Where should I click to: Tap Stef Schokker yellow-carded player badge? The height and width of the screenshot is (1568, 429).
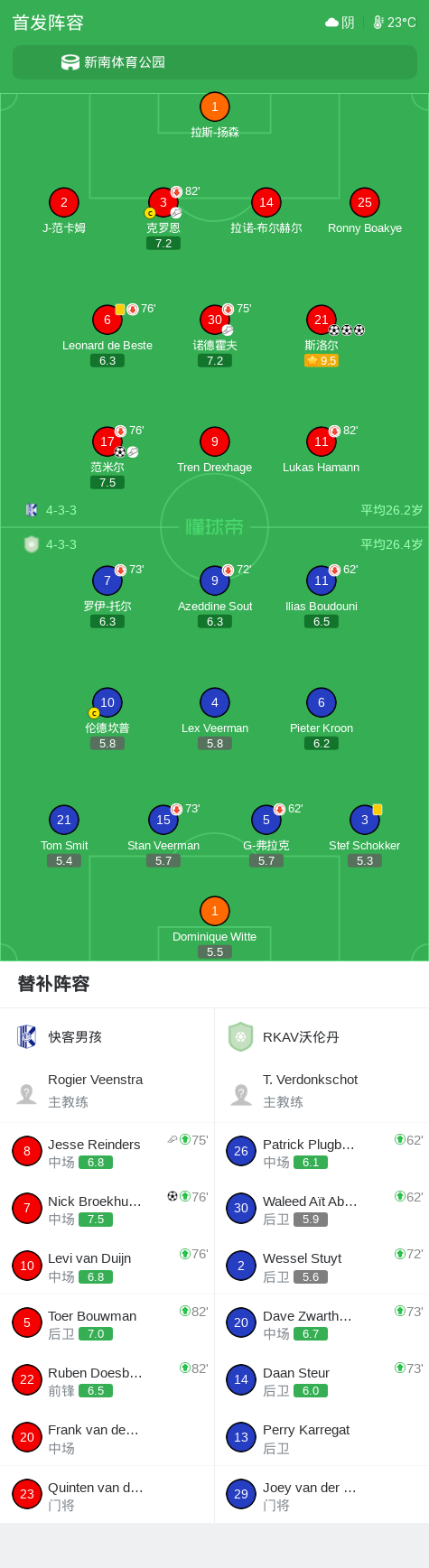pyautogui.click(x=365, y=820)
